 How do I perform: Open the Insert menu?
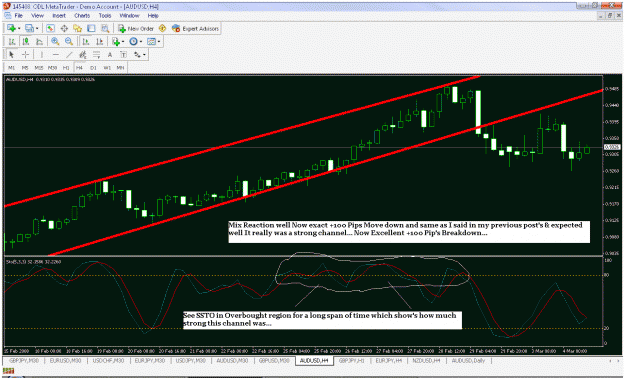pos(59,16)
